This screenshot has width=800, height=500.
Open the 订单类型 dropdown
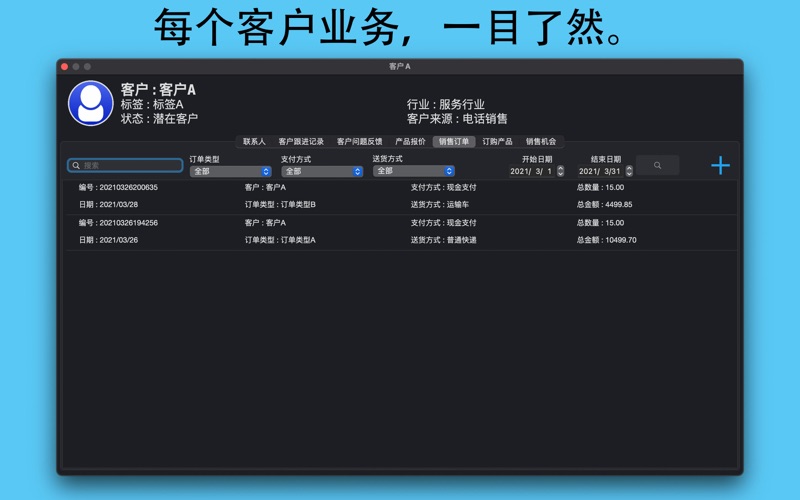pos(230,171)
